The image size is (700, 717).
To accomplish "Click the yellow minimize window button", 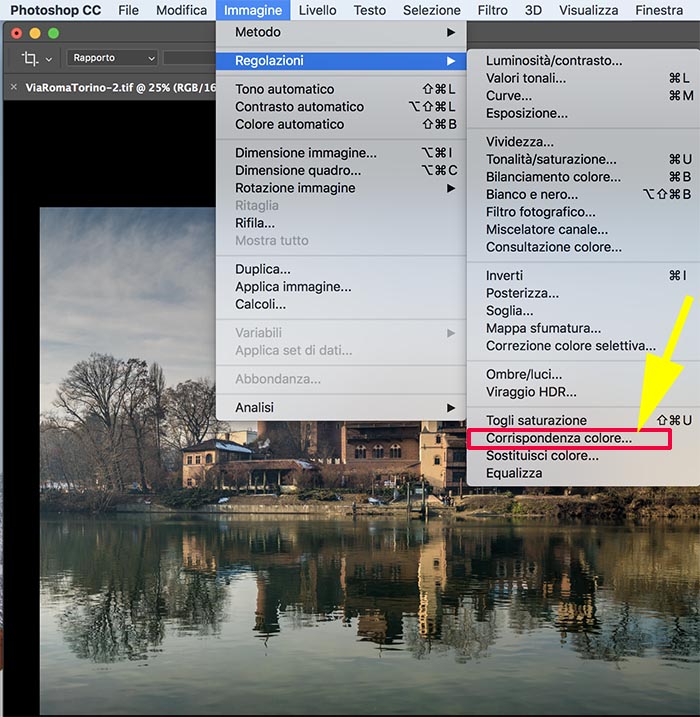I will (35, 33).
